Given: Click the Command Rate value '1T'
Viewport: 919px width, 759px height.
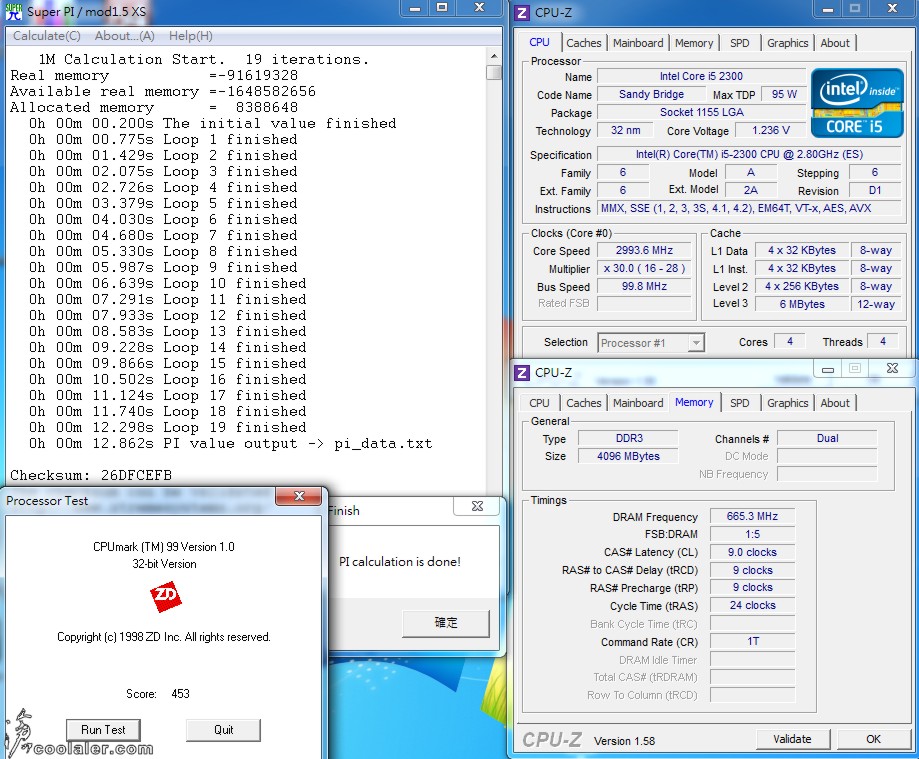Looking at the screenshot, I should click(753, 641).
